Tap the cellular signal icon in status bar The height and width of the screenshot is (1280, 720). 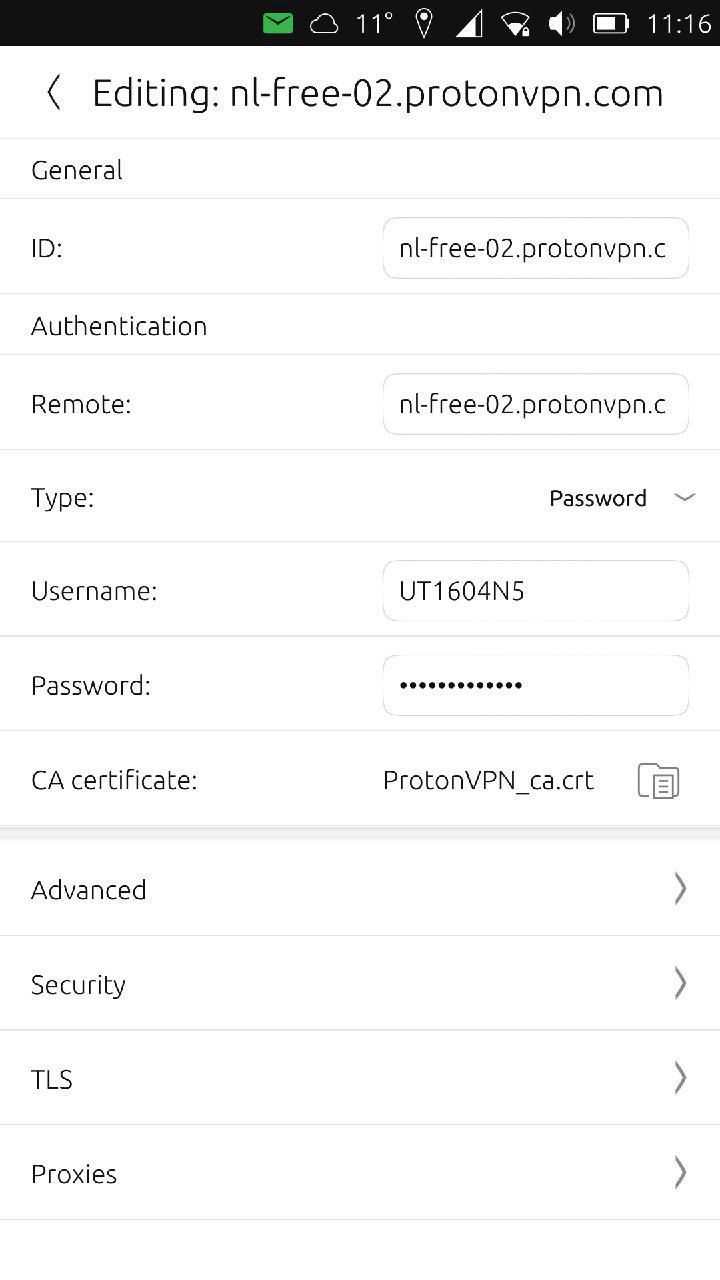click(x=469, y=23)
